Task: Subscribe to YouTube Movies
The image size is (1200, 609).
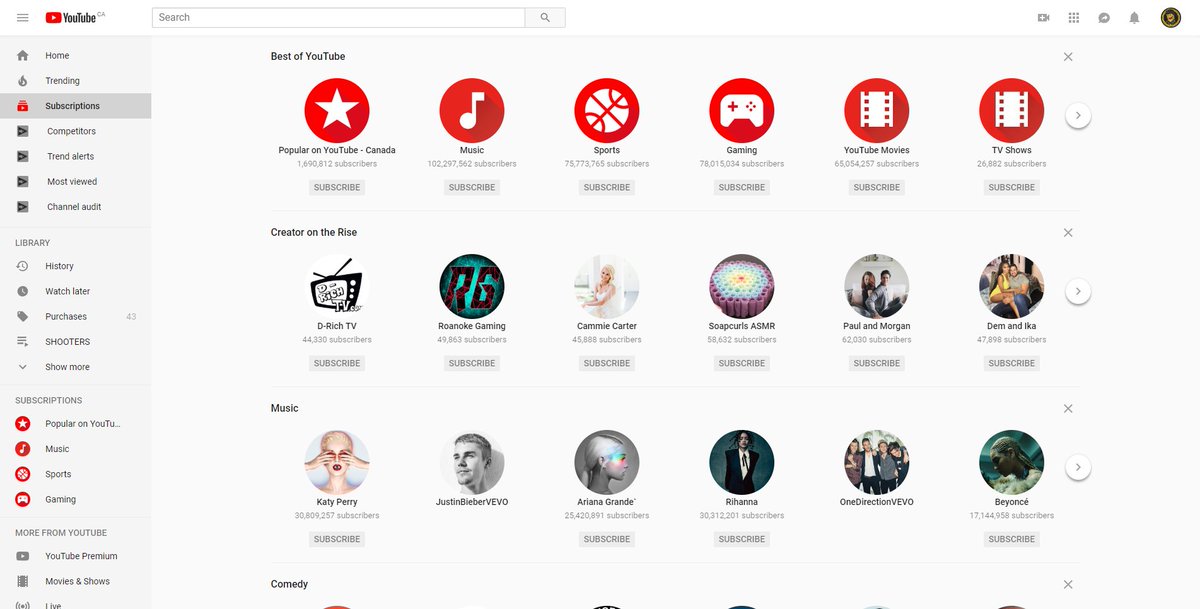Action: [877, 187]
